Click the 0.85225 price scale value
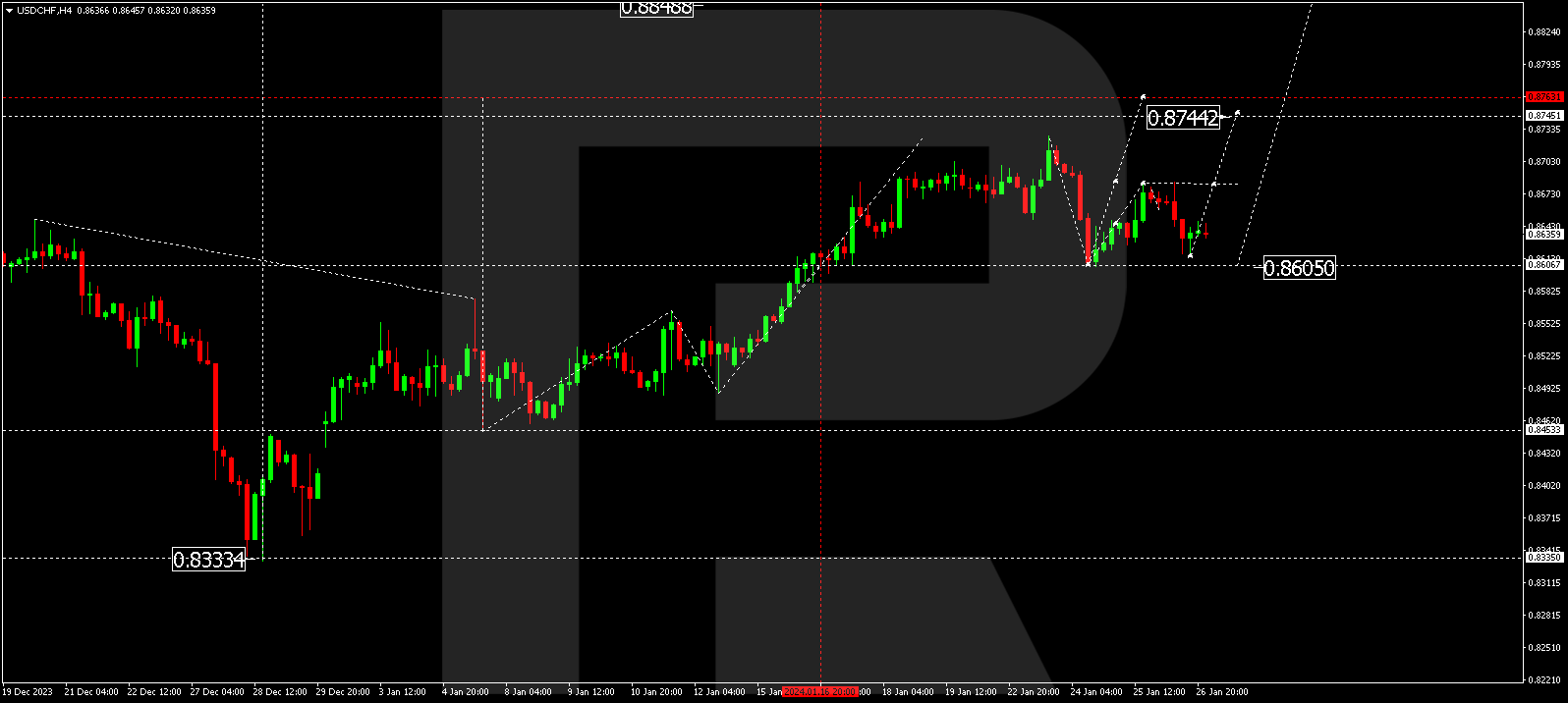Viewport: 1568px width, 703px height. tap(1545, 355)
